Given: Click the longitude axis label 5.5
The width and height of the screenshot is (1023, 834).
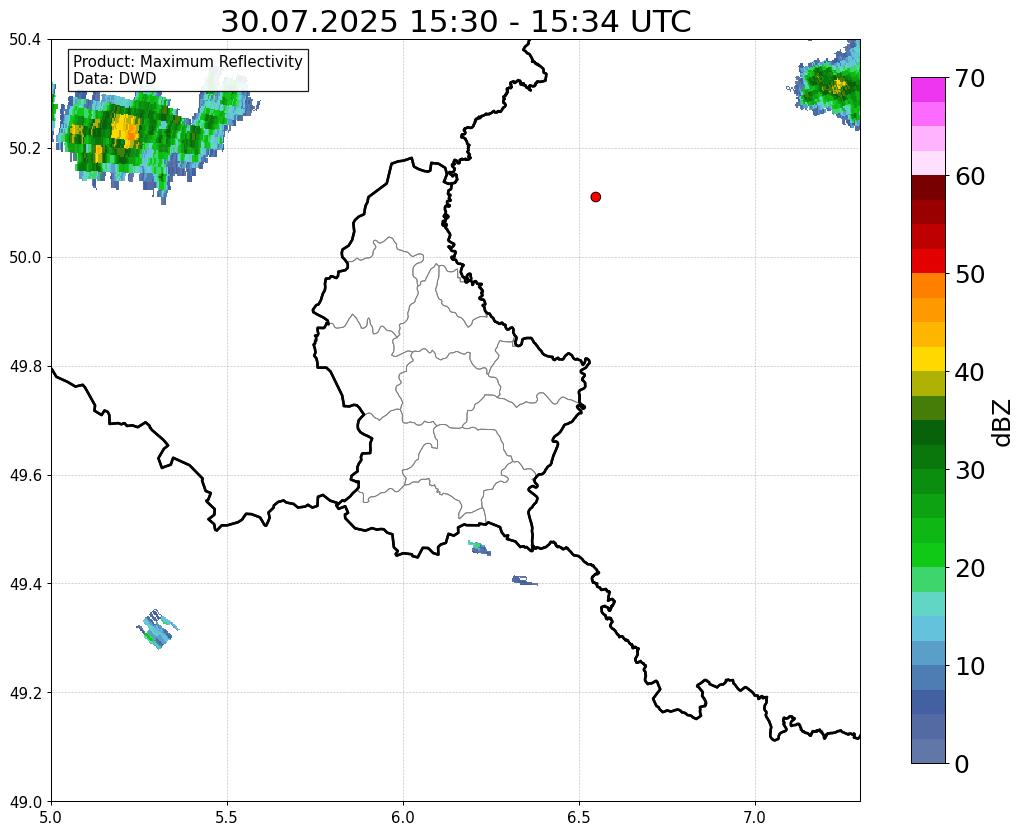Looking at the screenshot, I should click(x=227, y=818).
